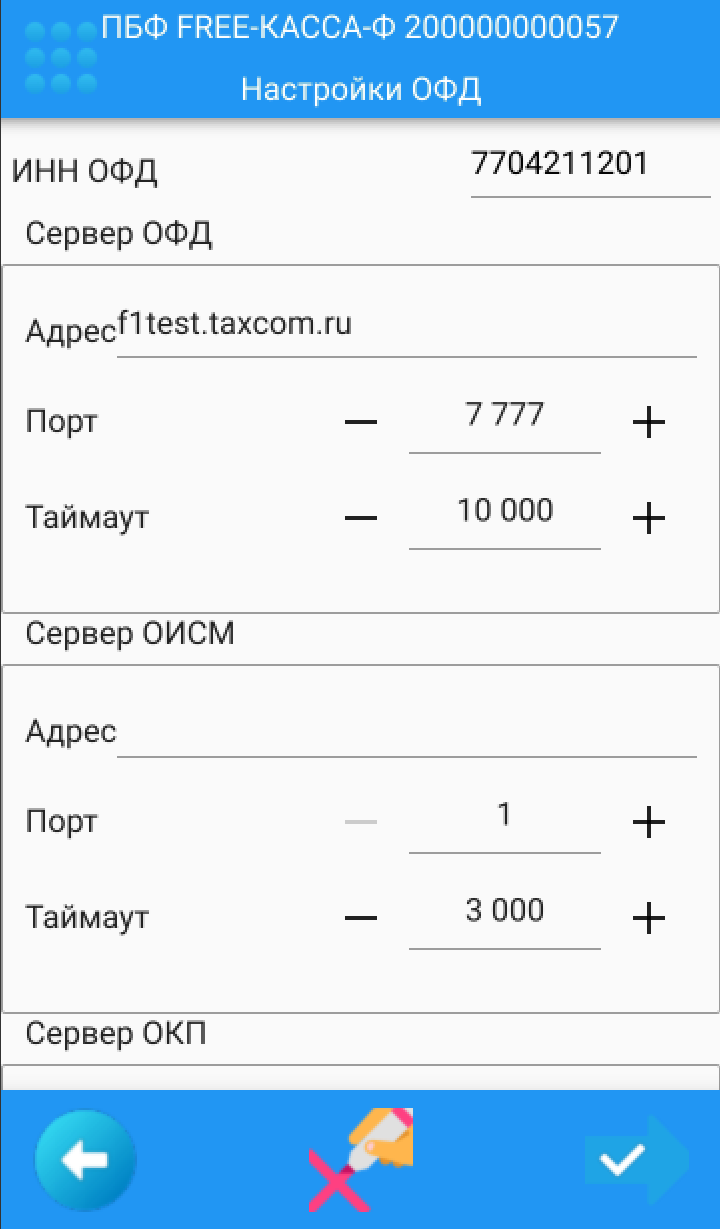
Task: Increase the OFD server timeout
Action: (649, 518)
